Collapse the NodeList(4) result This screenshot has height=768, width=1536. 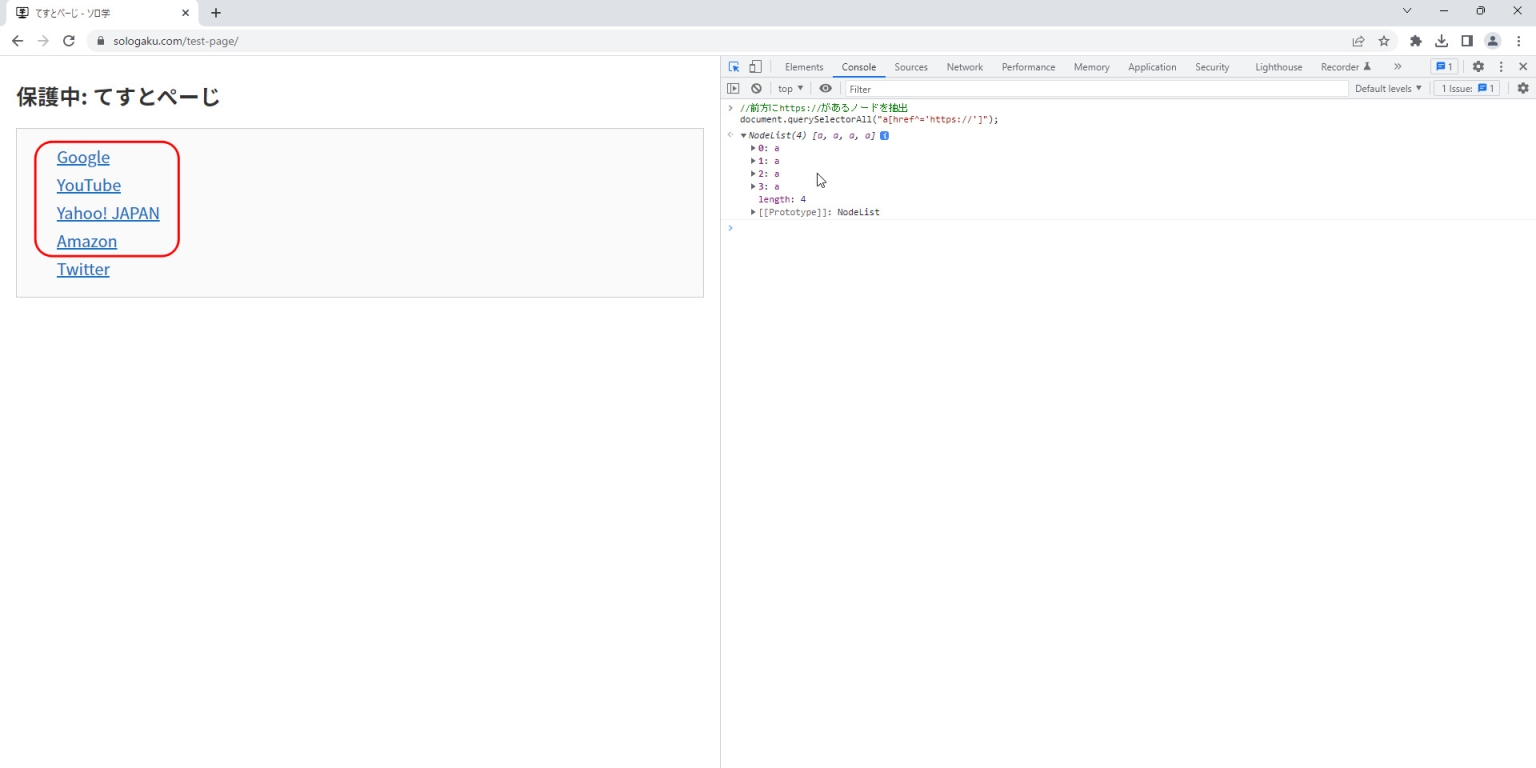pyautogui.click(x=743, y=135)
